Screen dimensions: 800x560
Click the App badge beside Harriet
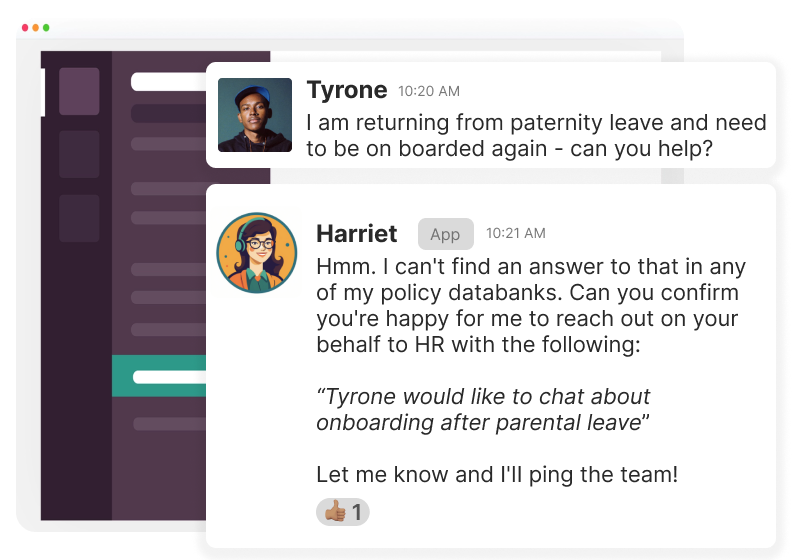click(x=445, y=234)
